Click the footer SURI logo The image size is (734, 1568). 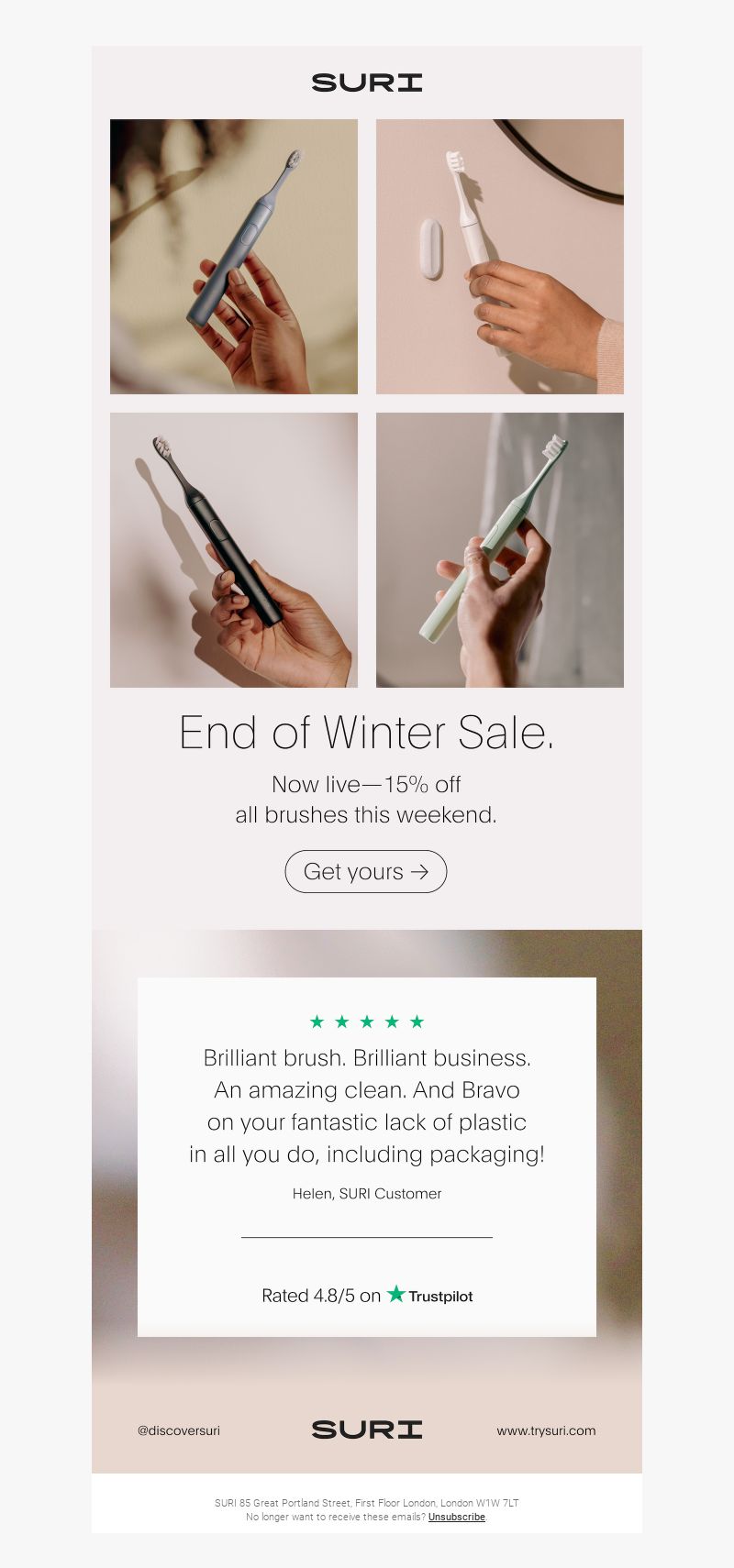coord(367,1430)
